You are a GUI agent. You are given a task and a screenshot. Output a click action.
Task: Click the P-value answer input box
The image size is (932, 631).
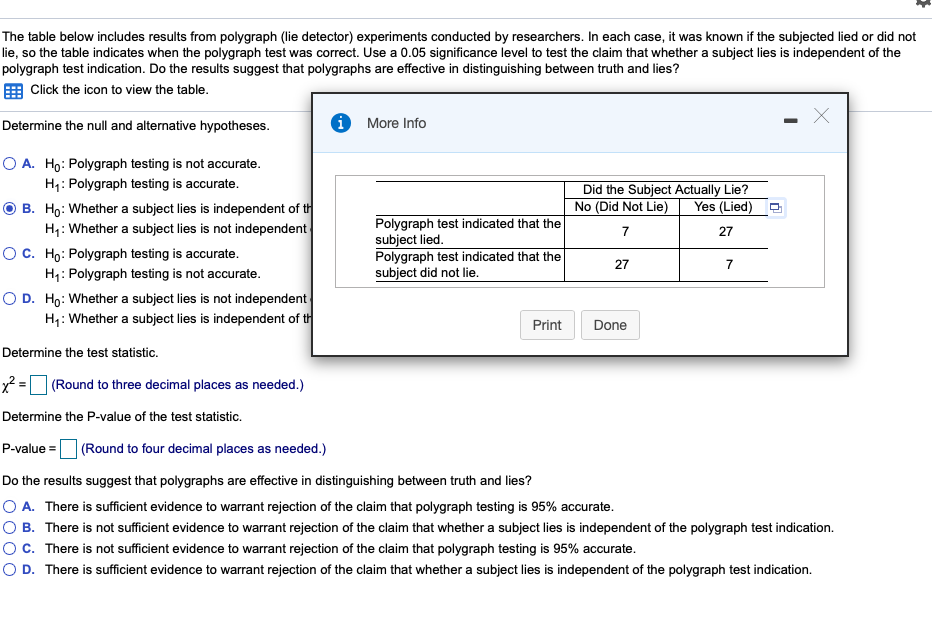click(x=68, y=448)
